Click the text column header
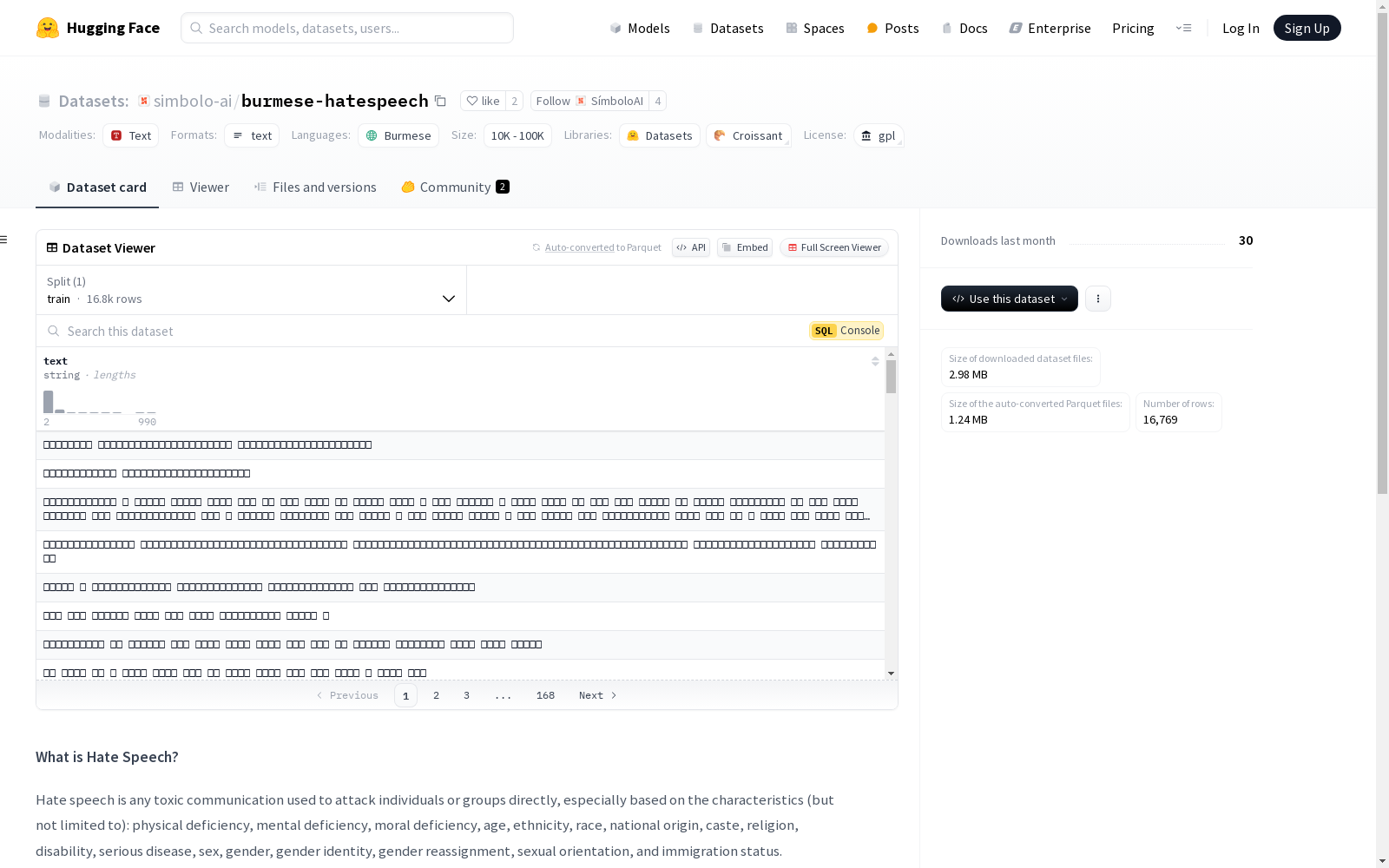 click(56, 361)
